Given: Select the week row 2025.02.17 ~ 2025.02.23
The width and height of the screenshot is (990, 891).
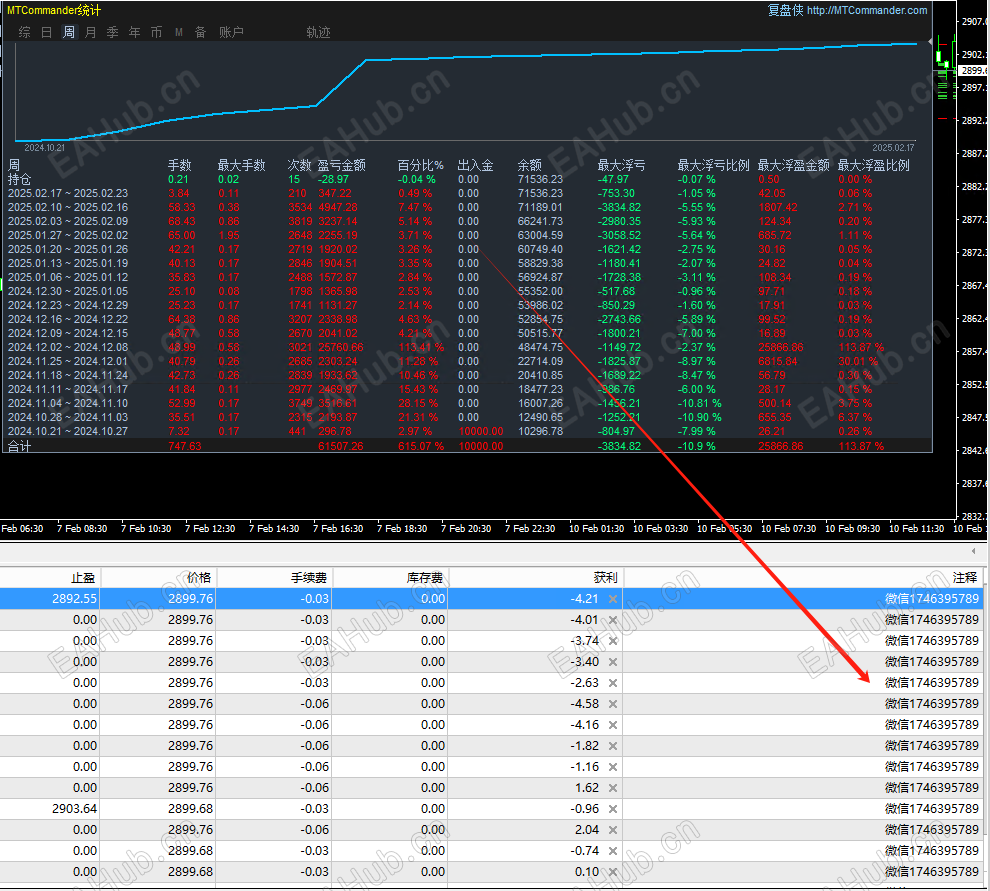Looking at the screenshot, I should (x=467, y=193).
